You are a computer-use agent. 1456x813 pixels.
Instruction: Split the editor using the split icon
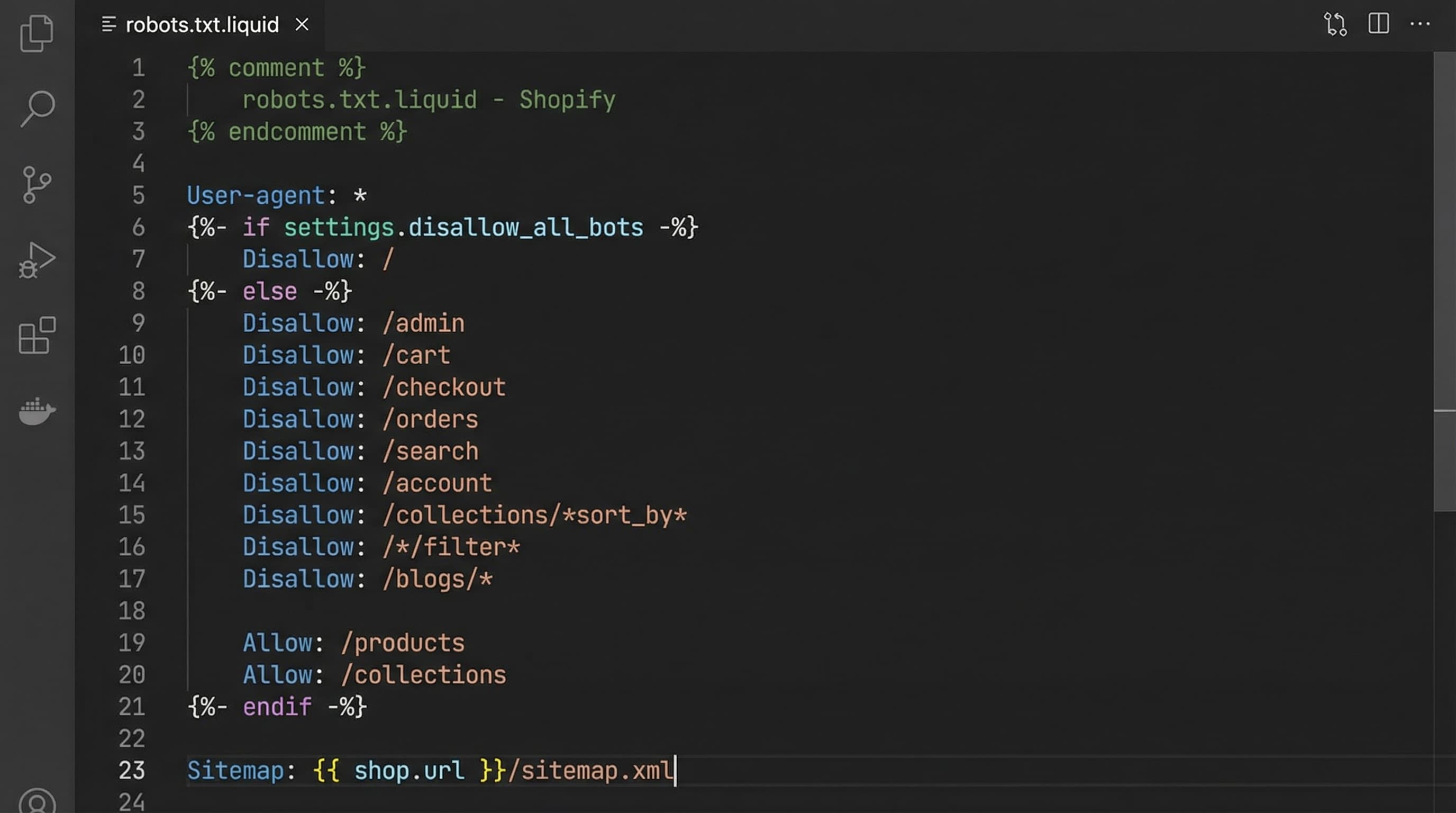coord(1379,24)
